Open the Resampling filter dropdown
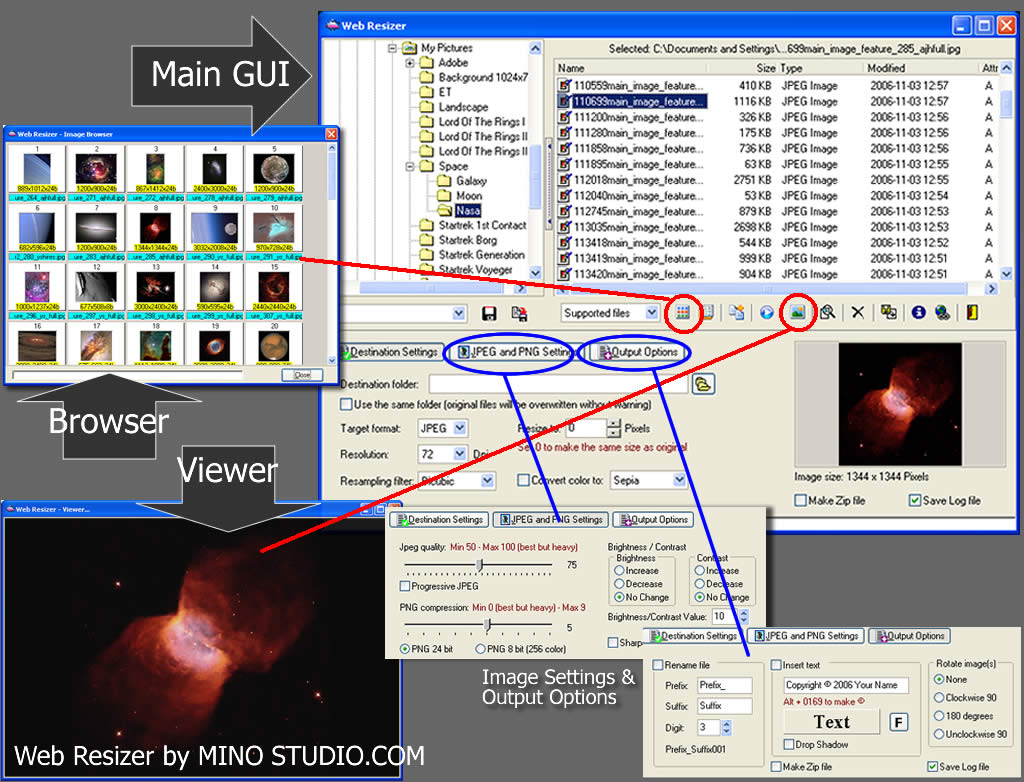 (487, 480)
